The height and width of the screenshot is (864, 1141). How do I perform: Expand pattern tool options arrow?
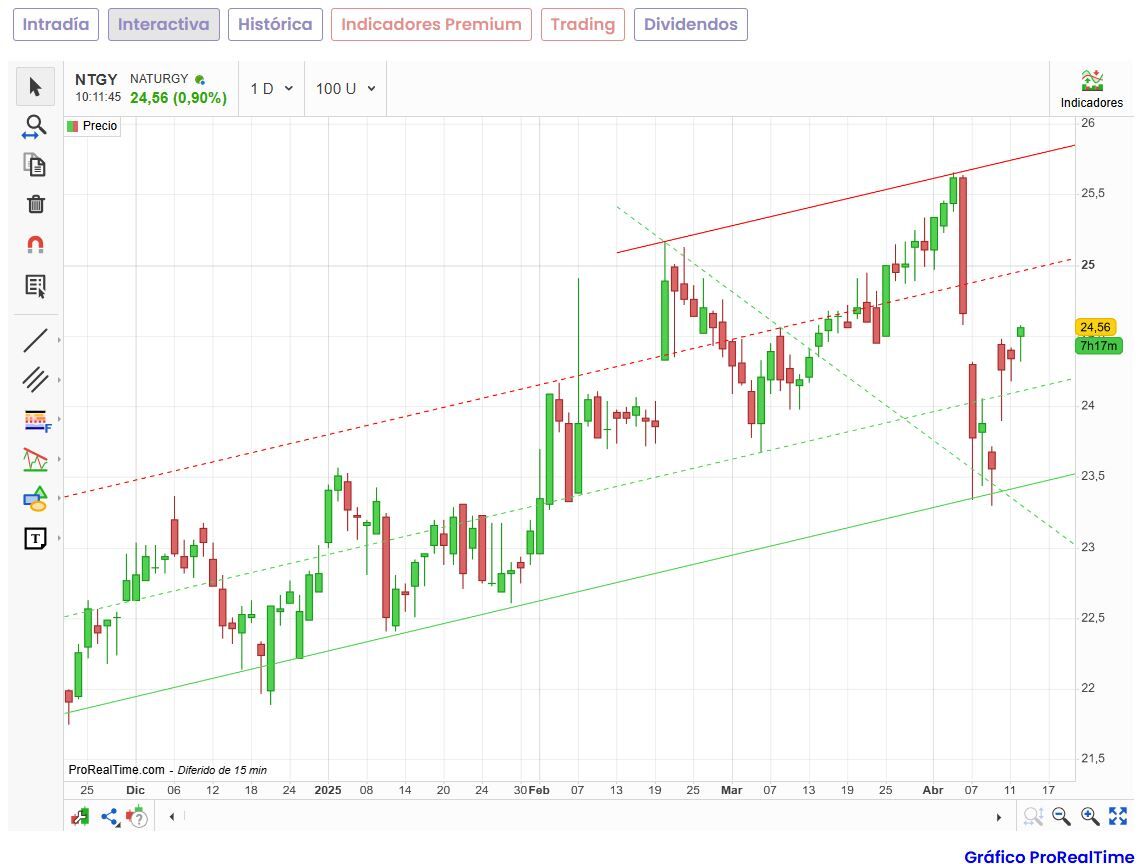click(x=59, y=459)
